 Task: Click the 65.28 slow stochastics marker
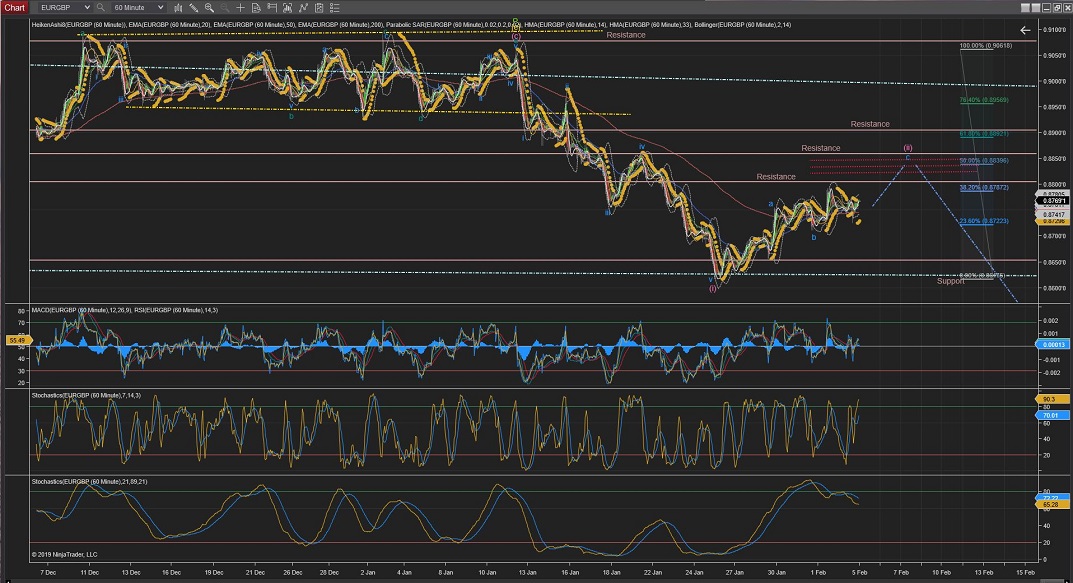[1050, 504]
